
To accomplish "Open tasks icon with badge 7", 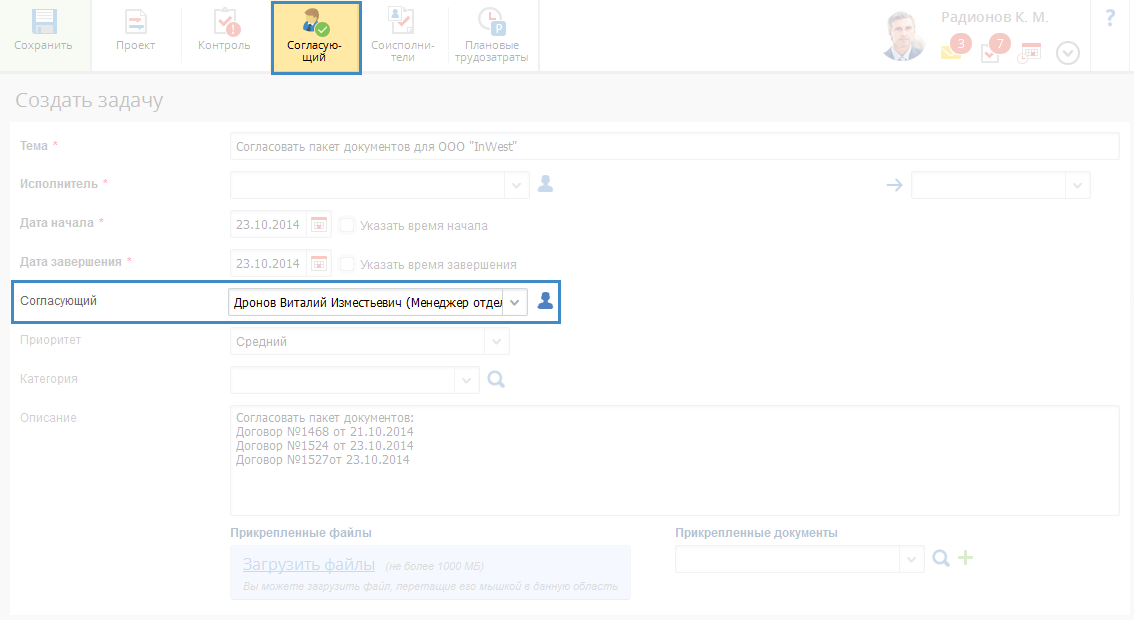I will 994,48.
